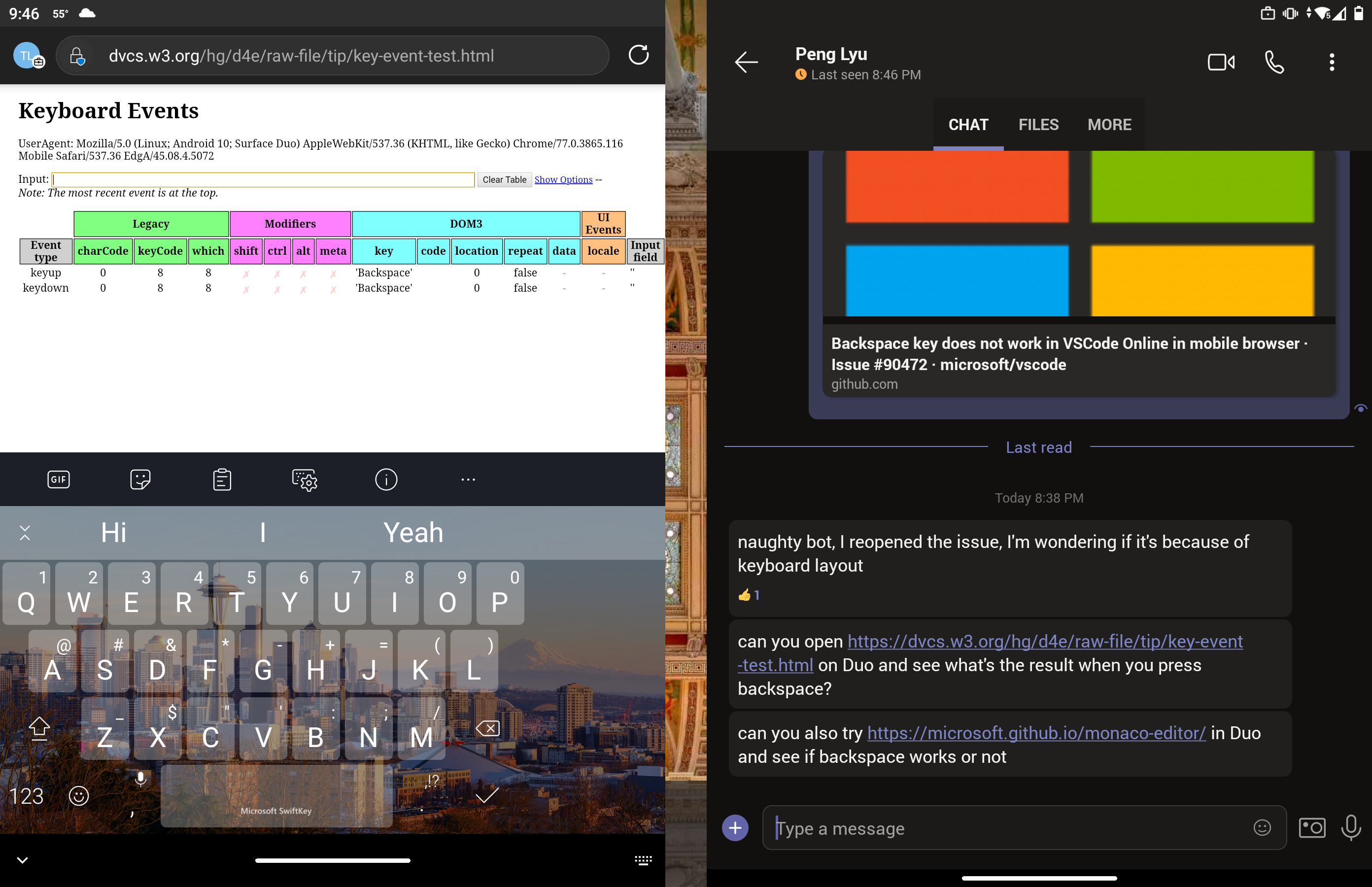This screenshot has width=1372, height=887.
Task: Start a video call with Peng Lyu
Action: point(1222,62)
